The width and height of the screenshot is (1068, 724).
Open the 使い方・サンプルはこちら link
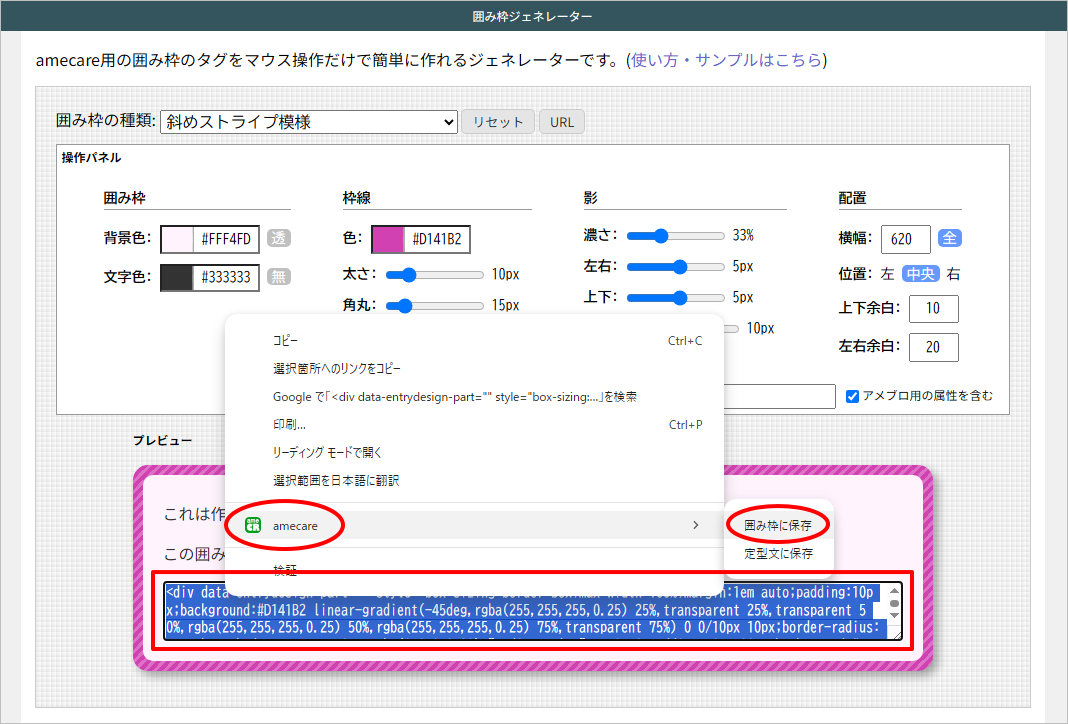[726, 60]
